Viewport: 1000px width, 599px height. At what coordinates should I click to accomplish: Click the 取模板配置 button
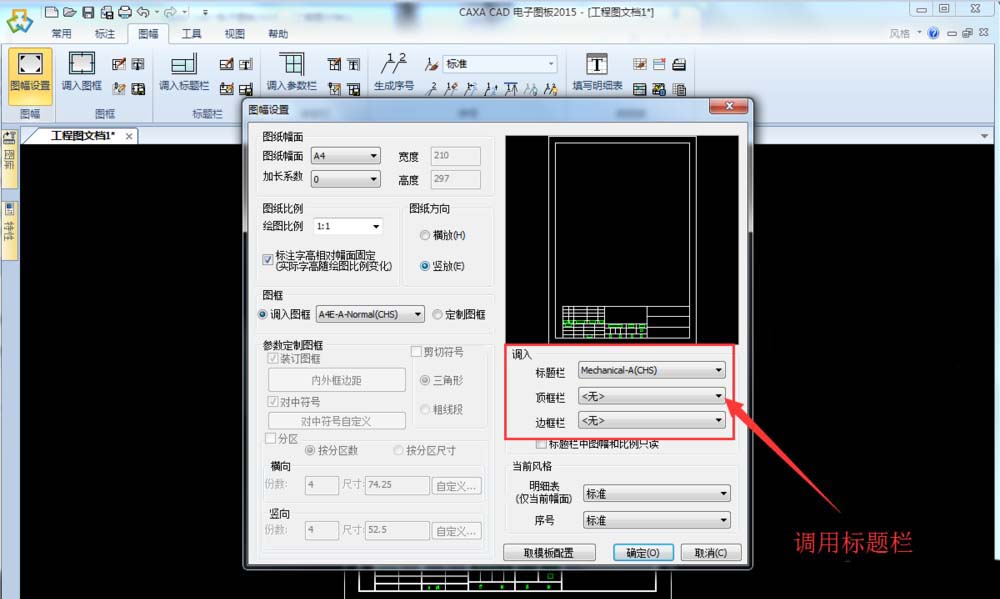click(x=549, y=552)
